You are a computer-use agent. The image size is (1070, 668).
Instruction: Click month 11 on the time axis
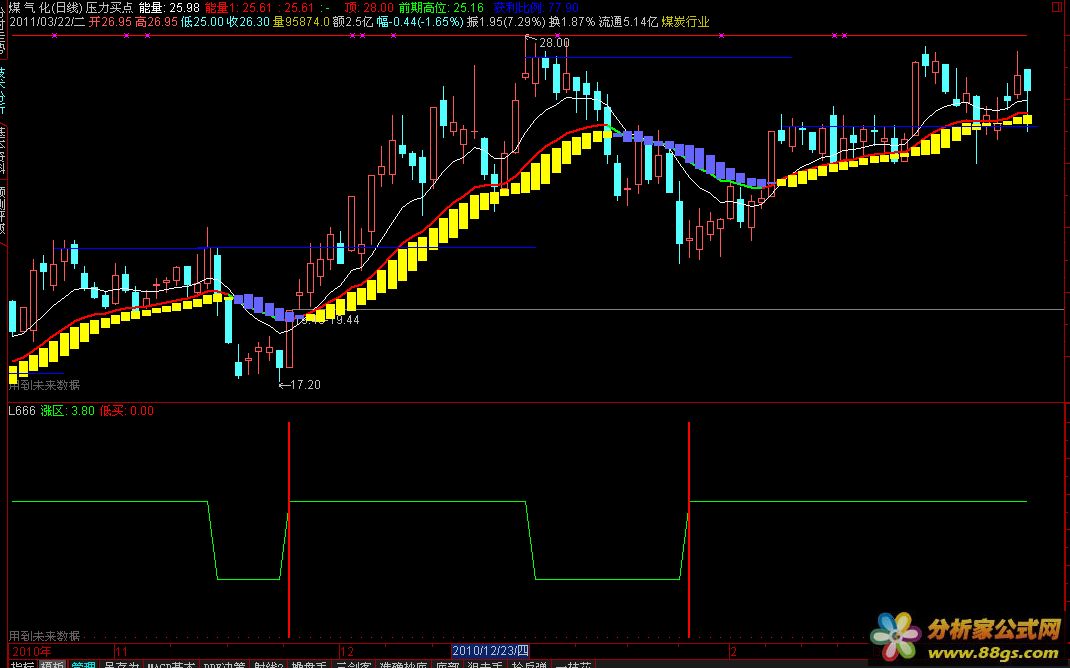tap(121, 650)
